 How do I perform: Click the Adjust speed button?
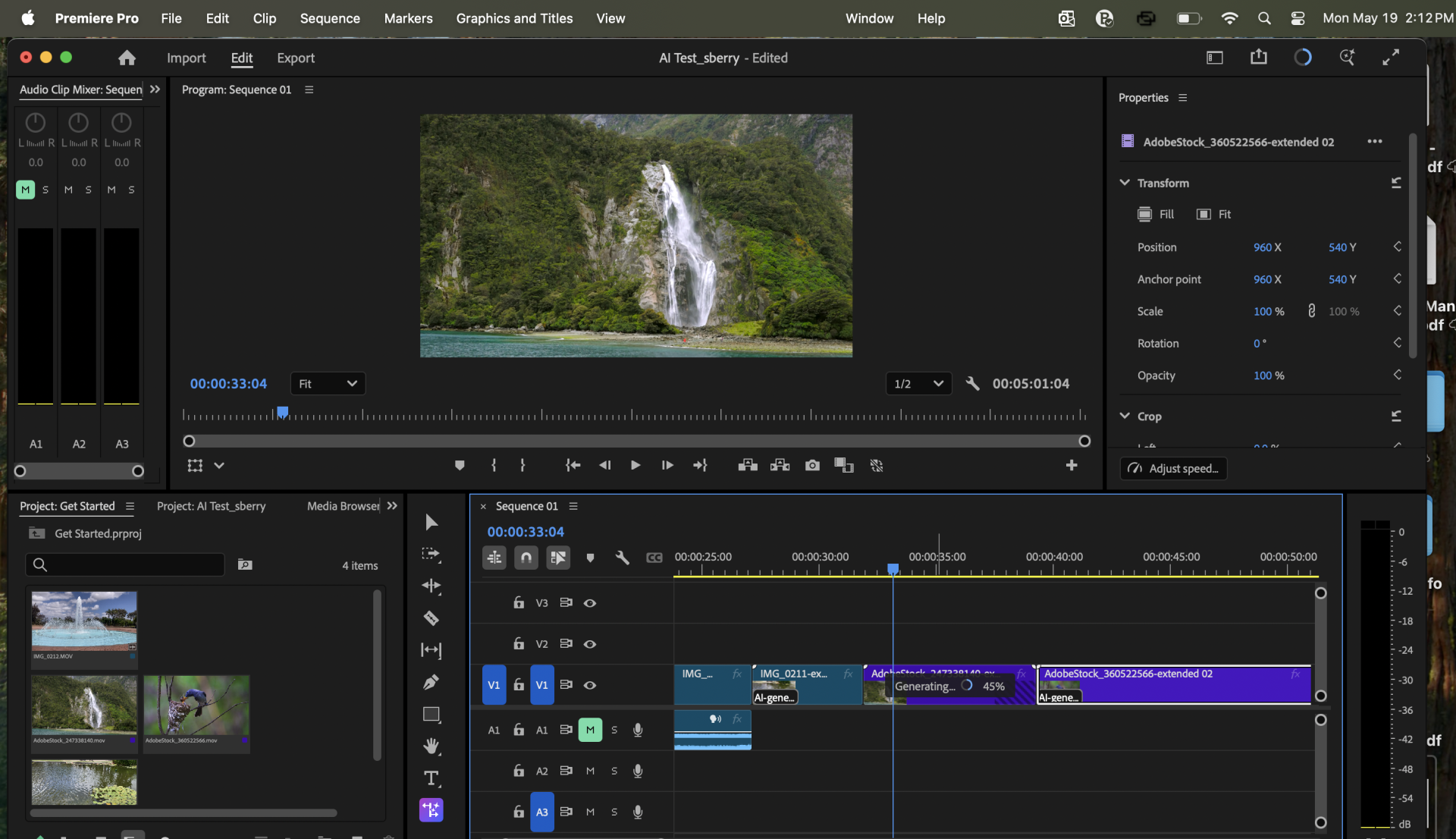(x=1173, y=468)
